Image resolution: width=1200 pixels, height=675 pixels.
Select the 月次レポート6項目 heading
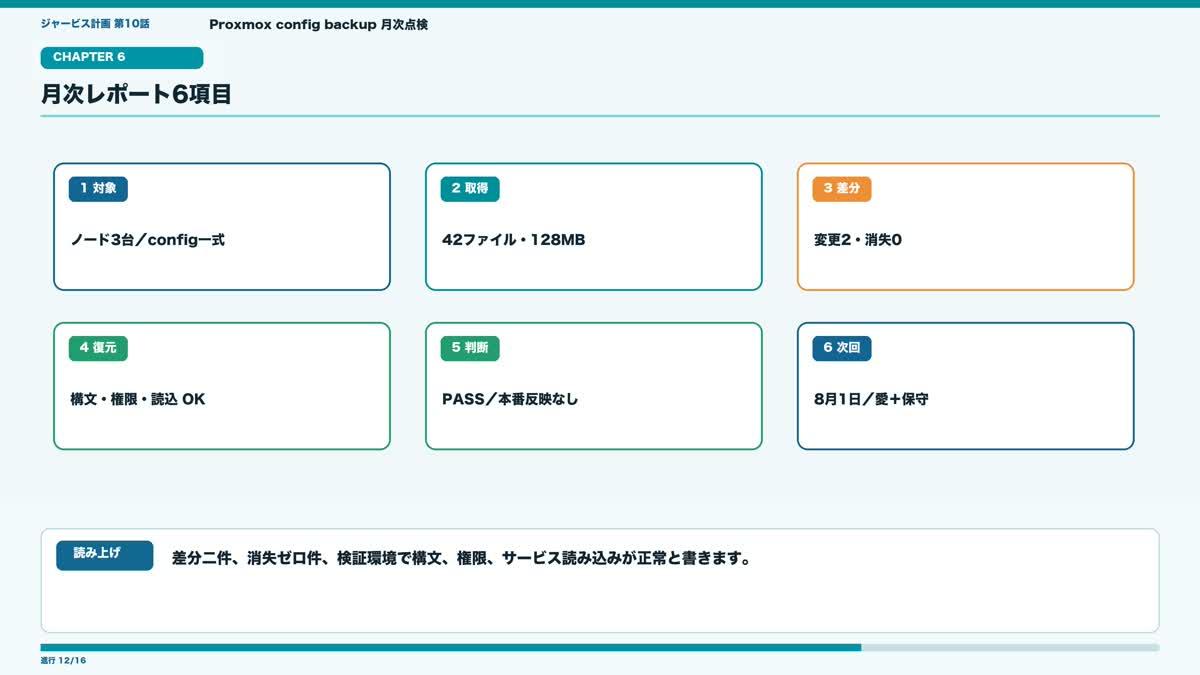[x=137, y=95]
